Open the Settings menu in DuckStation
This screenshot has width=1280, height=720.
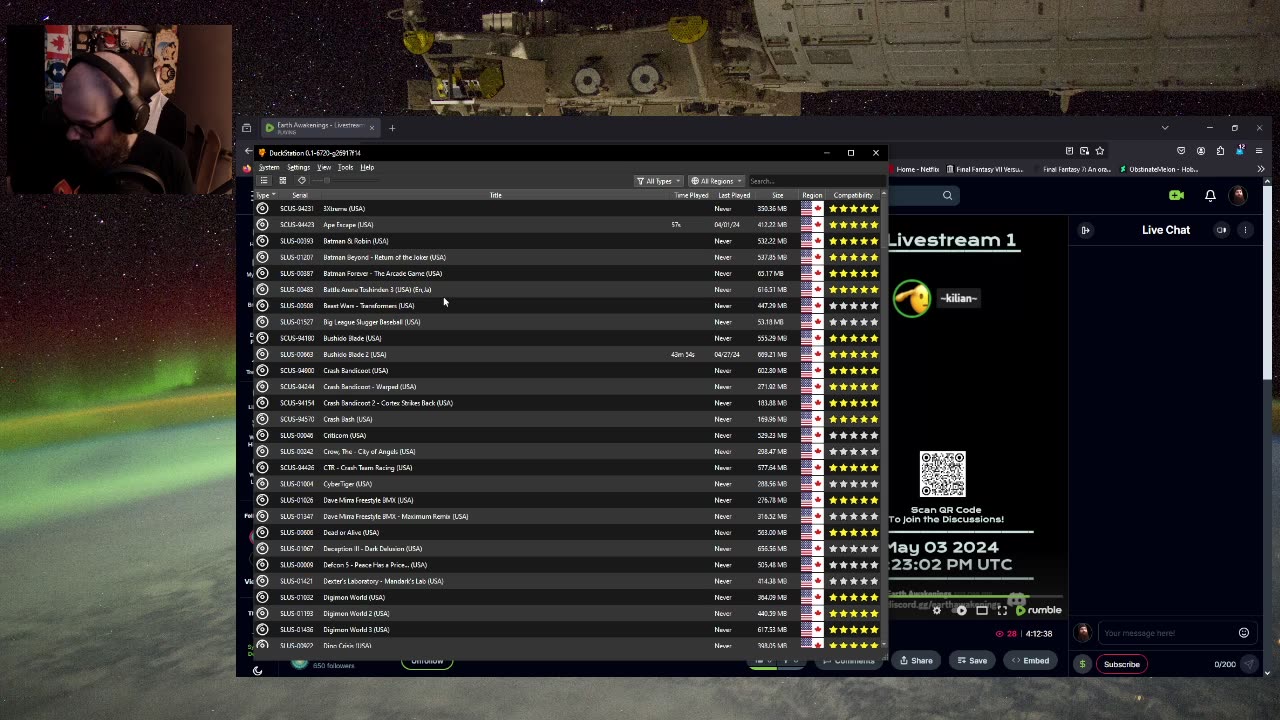click(298, 167)
